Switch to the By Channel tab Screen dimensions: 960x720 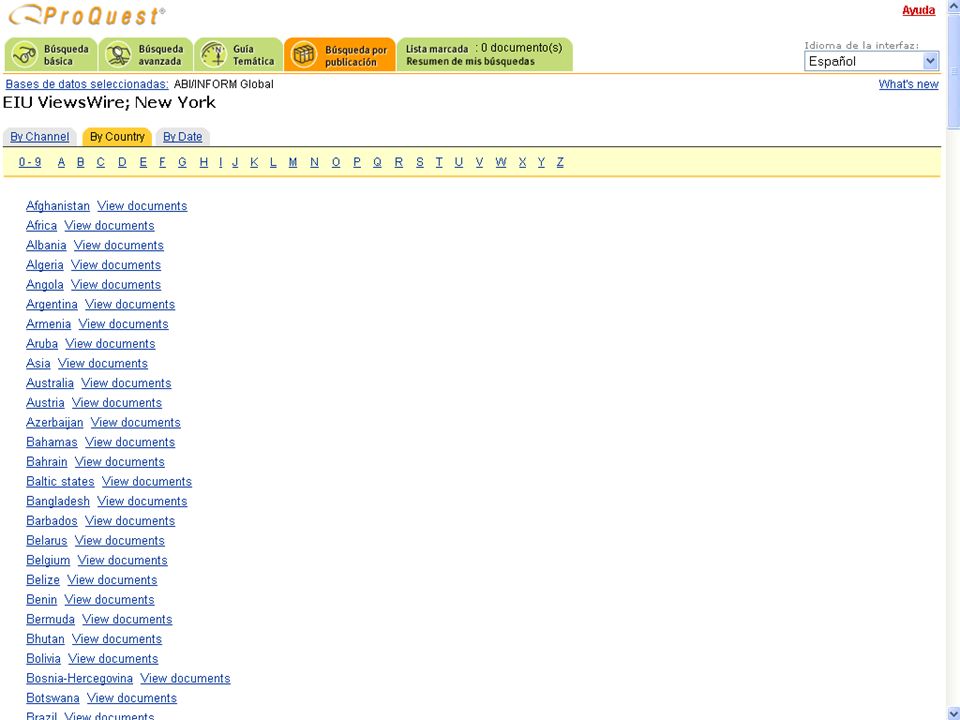click(x=40, y=137)
